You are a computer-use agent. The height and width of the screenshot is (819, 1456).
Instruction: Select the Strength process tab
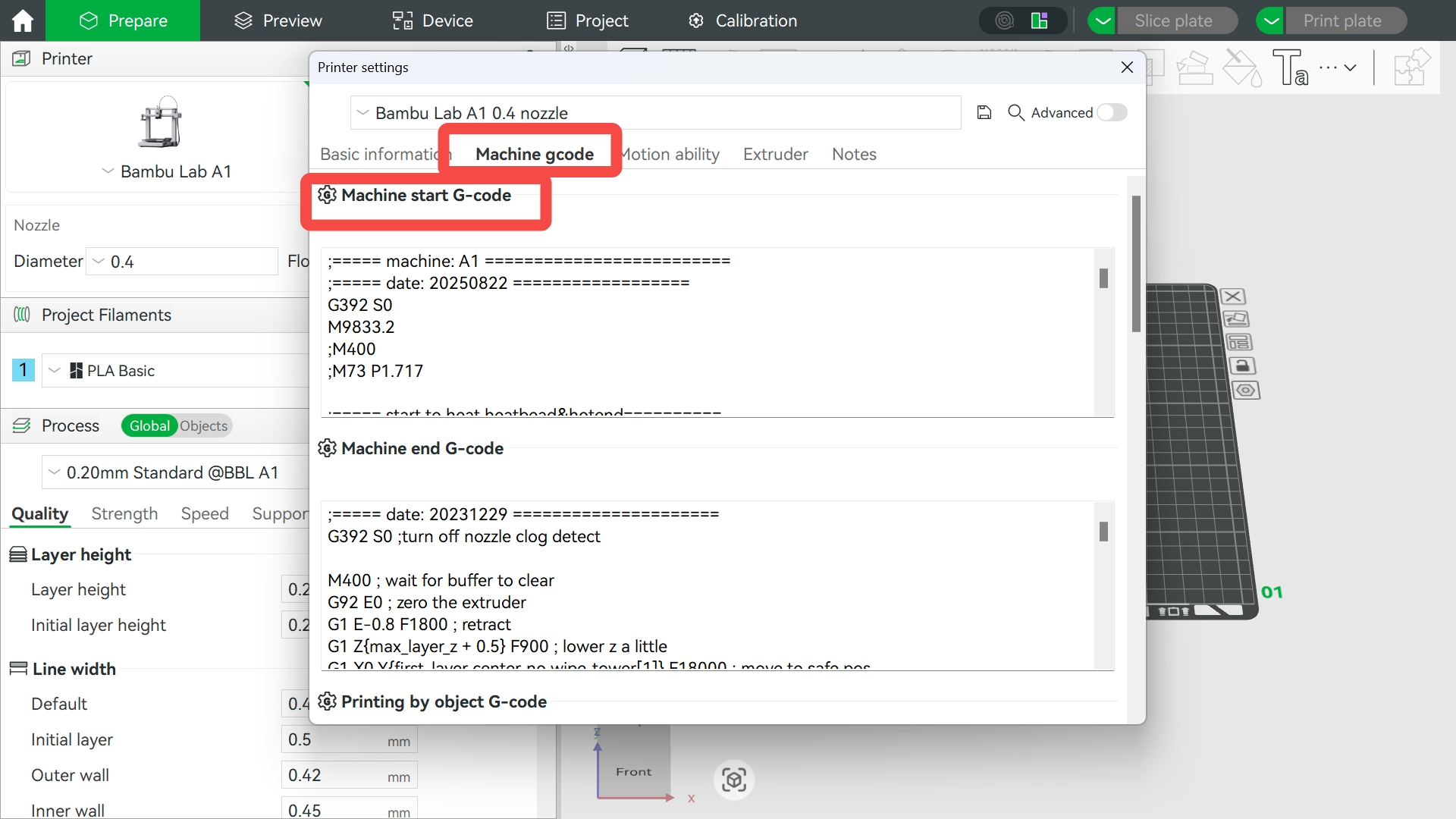click(124, 513)
